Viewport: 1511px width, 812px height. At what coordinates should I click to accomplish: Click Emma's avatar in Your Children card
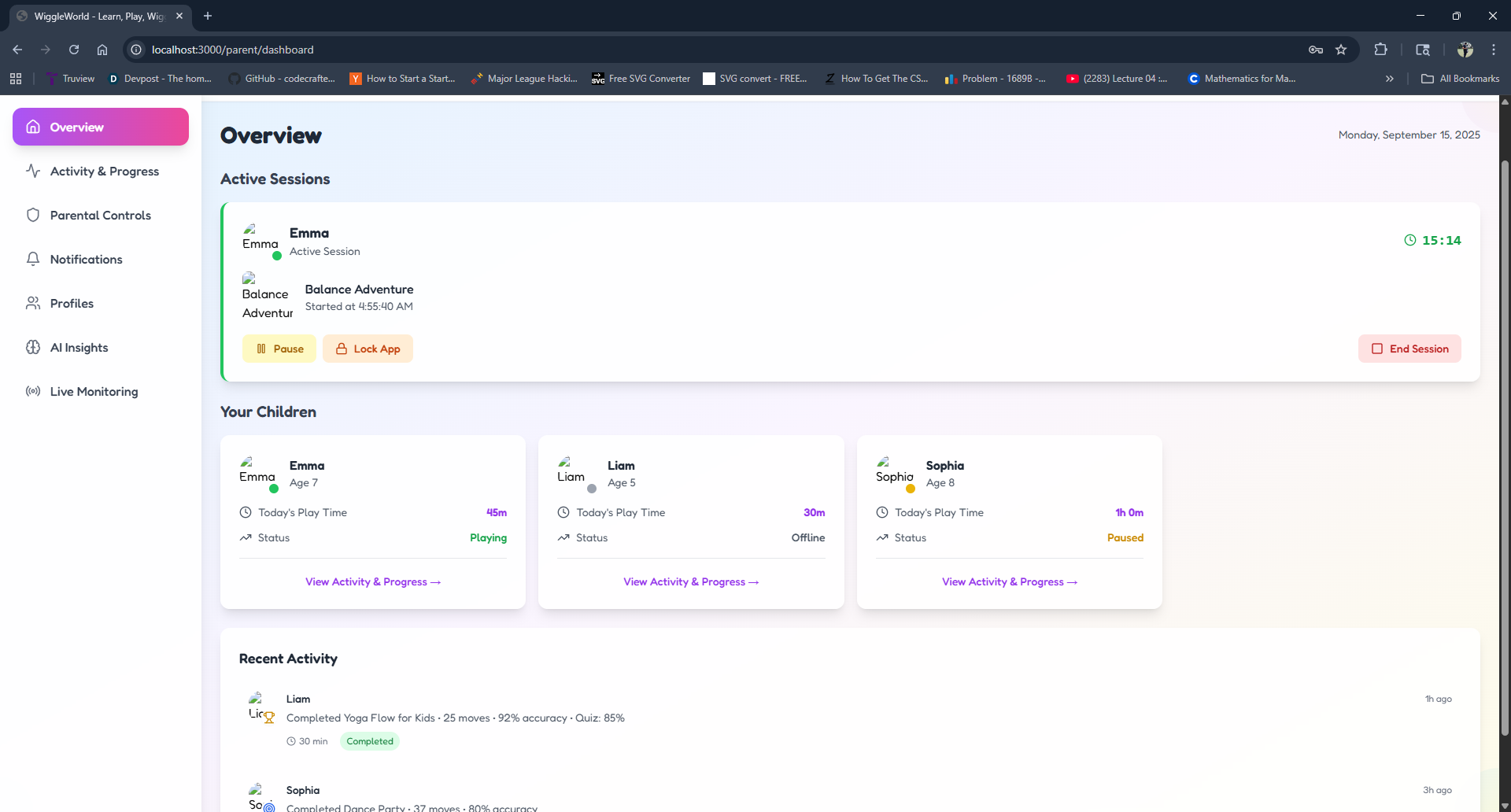click(258, 473)
